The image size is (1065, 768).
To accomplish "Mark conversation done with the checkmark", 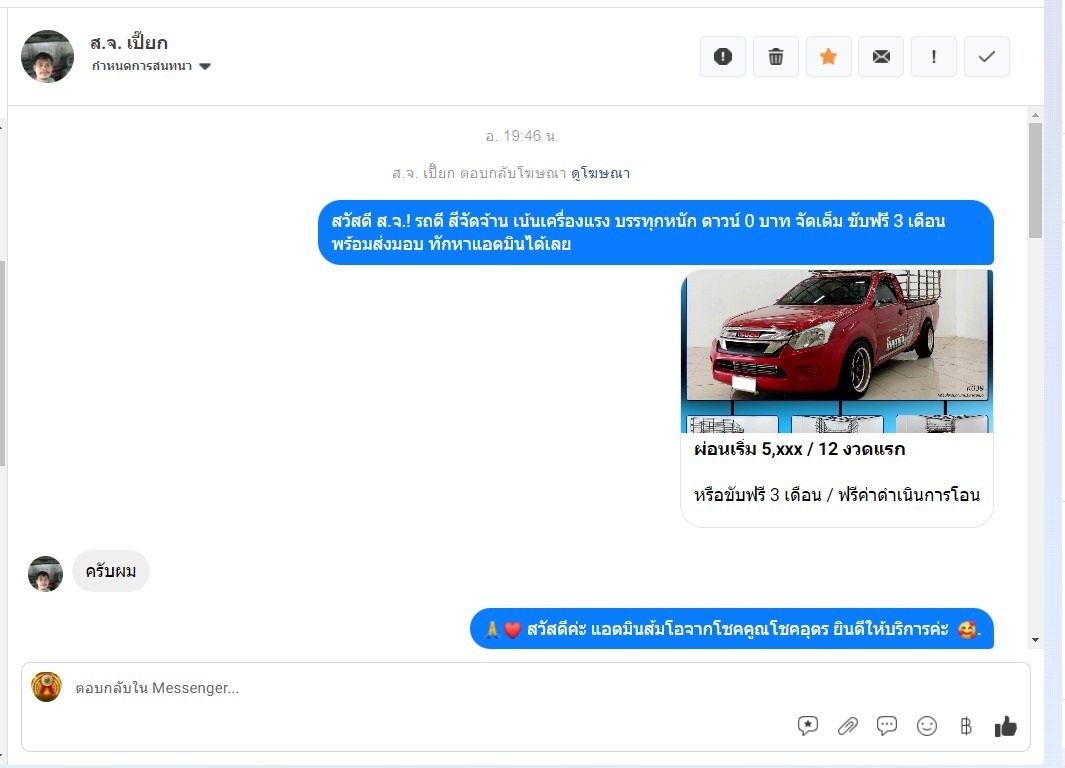I will pos(987,57).
